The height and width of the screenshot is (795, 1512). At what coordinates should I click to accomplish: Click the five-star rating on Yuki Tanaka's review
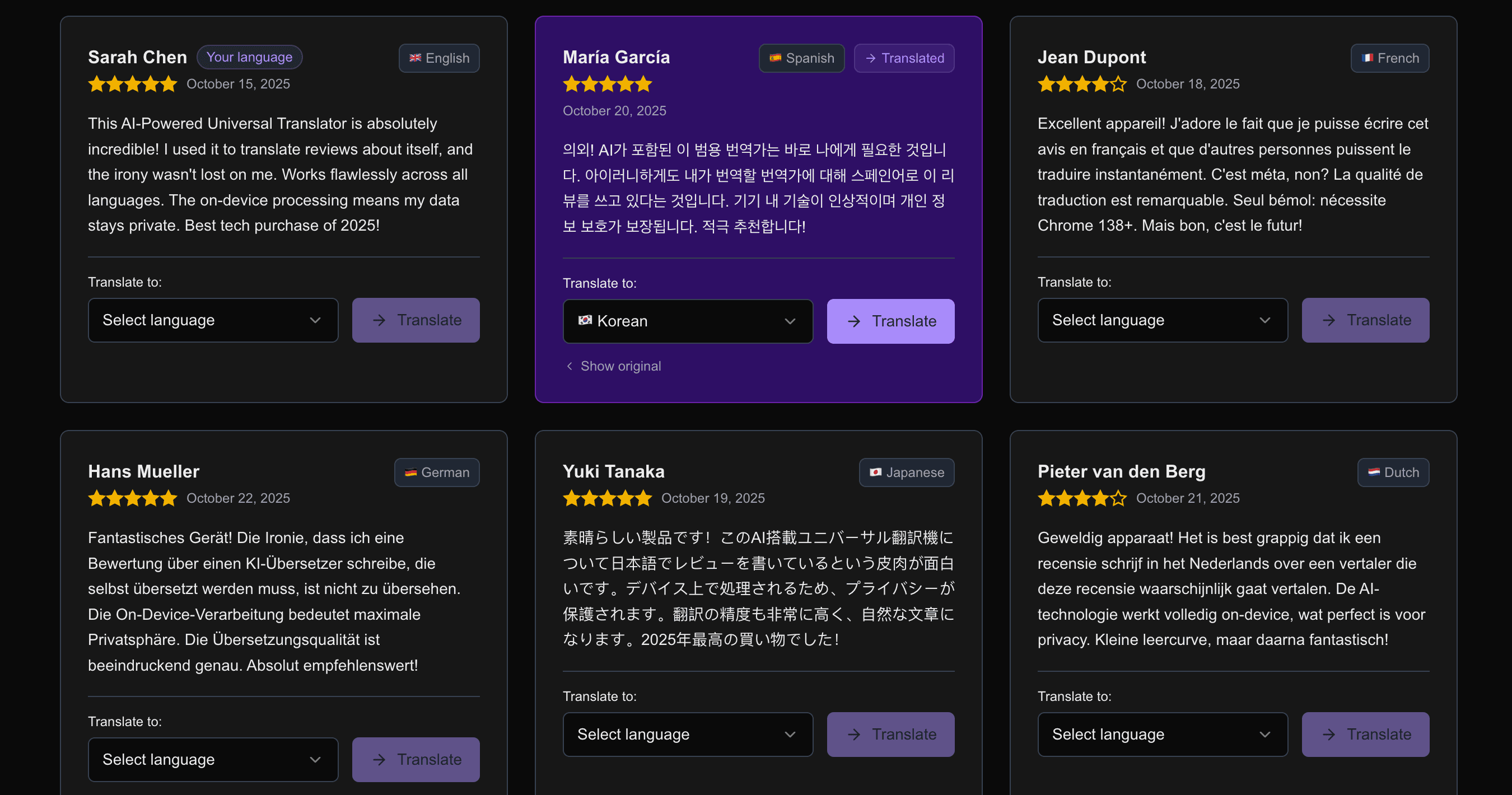click(608, 498)
